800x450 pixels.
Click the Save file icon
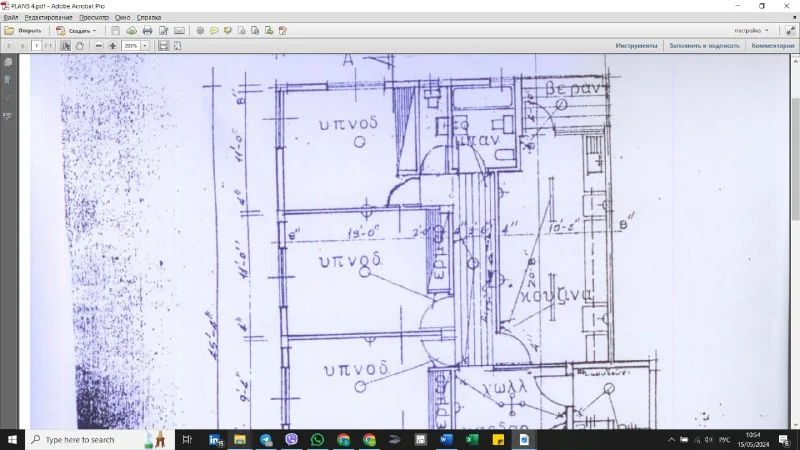pyautogui.click(x=116, y=31)
